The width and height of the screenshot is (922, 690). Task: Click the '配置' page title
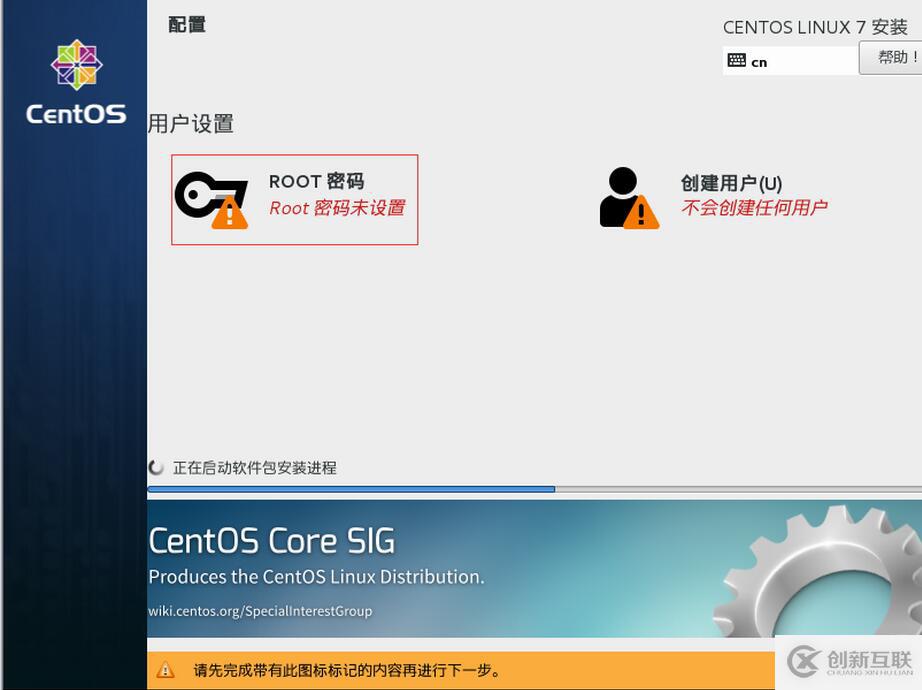[187, 25]
